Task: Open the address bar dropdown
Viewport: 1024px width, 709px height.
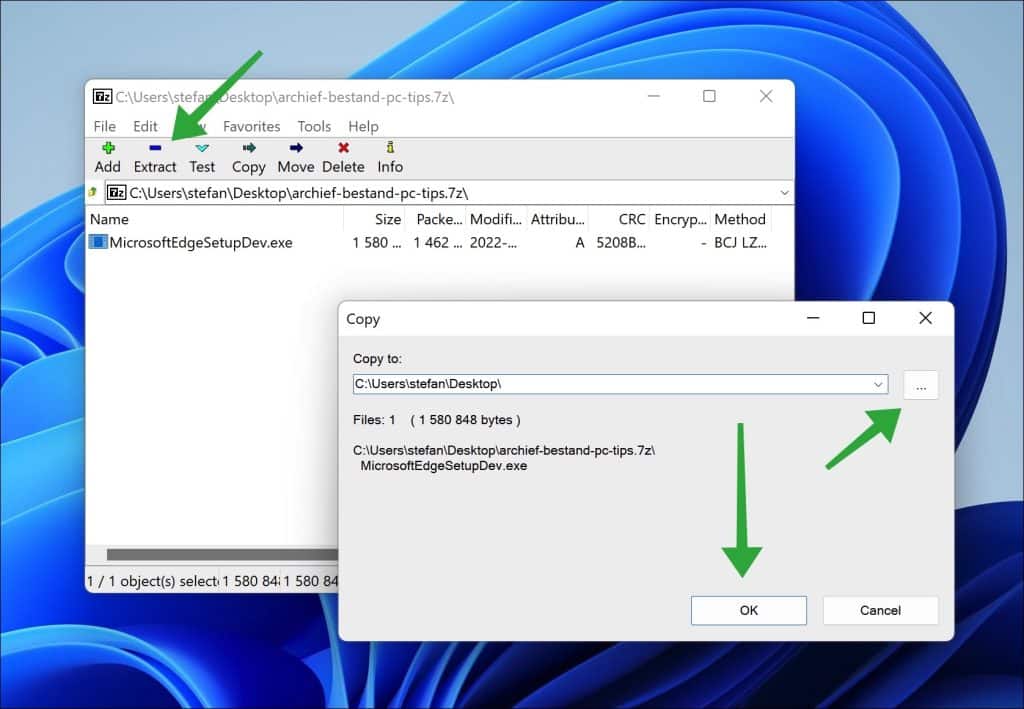Action: (x=784, y=192)
